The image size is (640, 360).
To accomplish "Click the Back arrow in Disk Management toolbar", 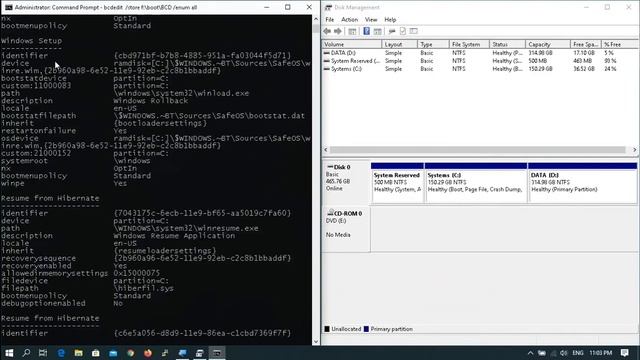I will click(327, 31).
